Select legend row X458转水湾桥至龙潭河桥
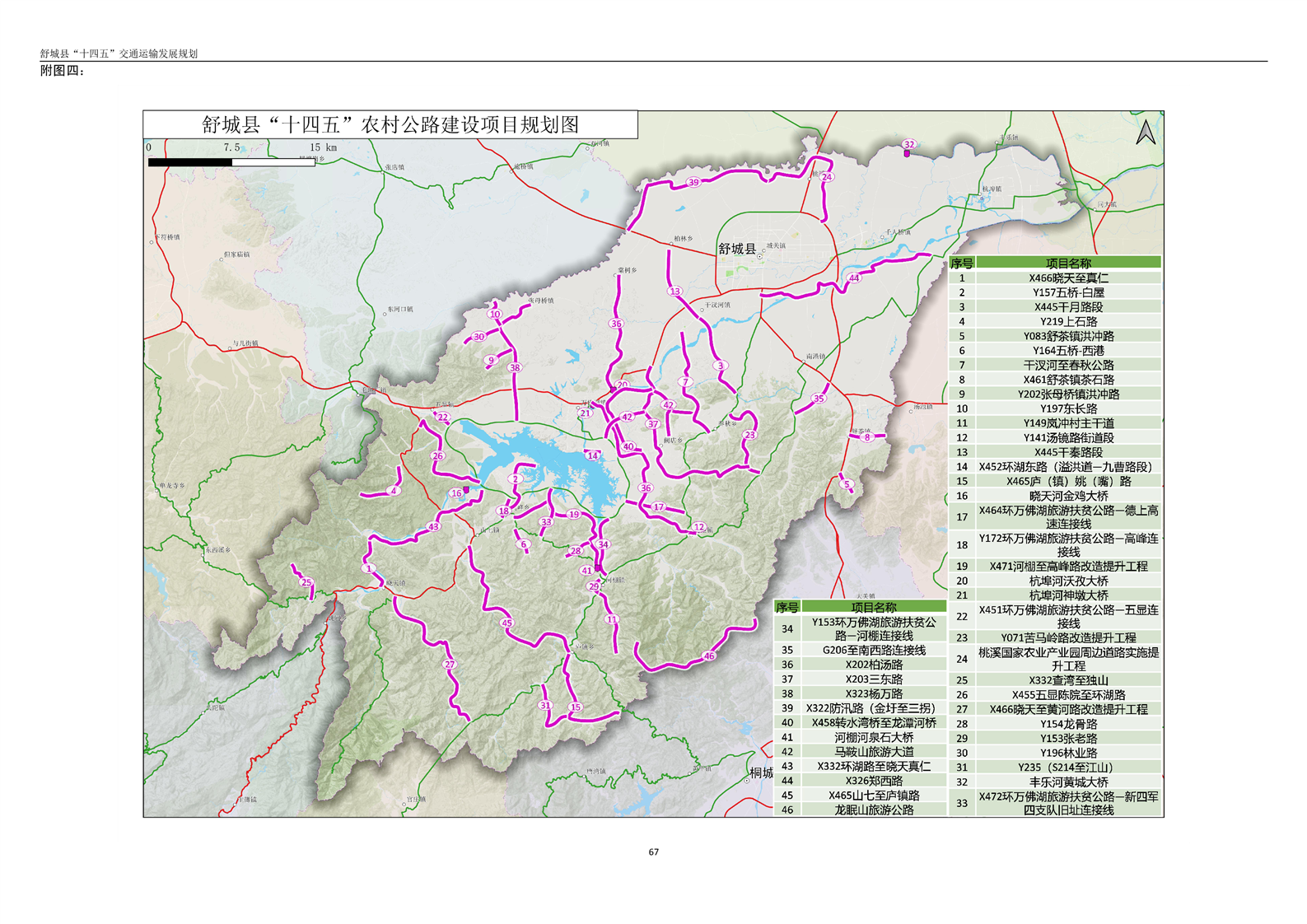The image size is (1307, 924). 860,722
